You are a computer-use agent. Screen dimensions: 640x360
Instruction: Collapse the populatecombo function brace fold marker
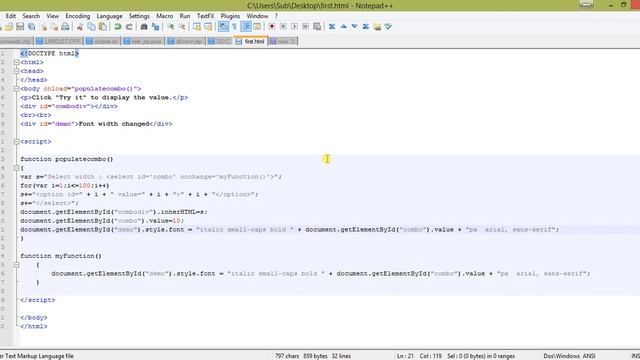[16, 168]
